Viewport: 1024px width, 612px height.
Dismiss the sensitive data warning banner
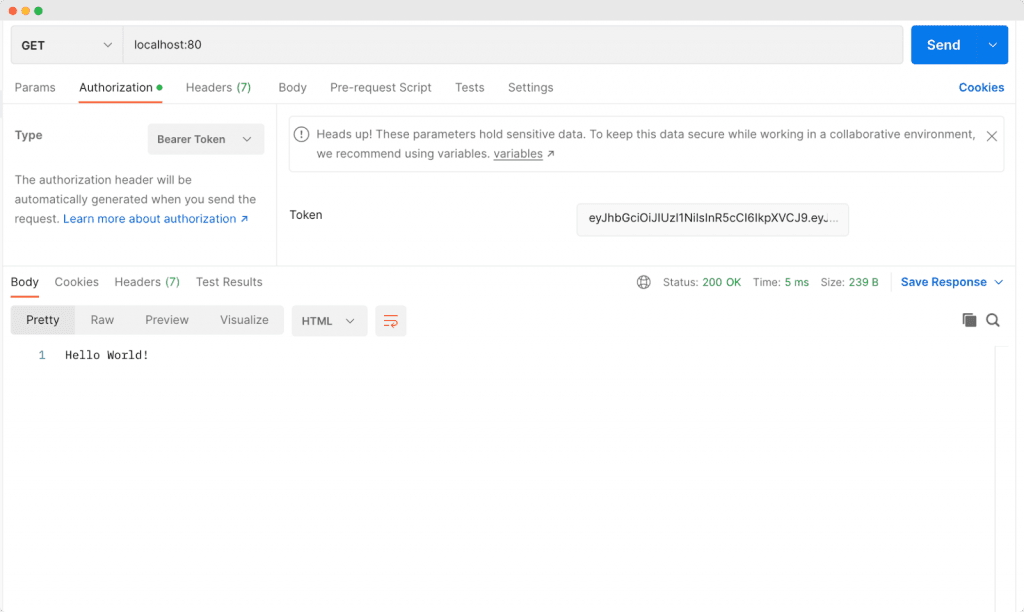[991, 137]
